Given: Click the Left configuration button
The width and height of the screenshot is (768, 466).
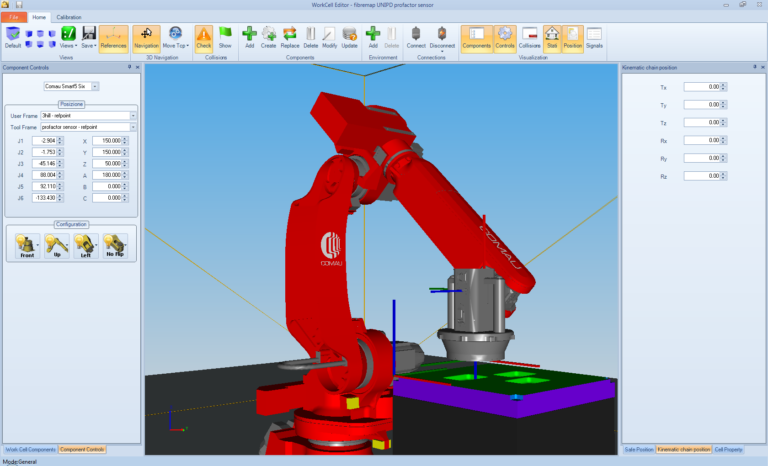Looking at the screenshot, I should [84, 245].
